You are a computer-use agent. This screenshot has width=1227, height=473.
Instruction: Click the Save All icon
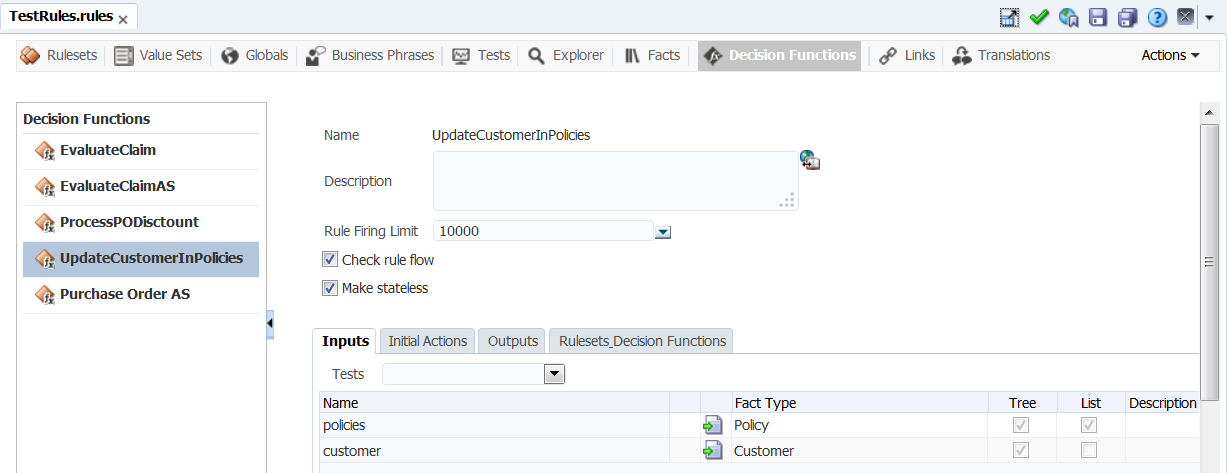click(x=1127, y=17)
